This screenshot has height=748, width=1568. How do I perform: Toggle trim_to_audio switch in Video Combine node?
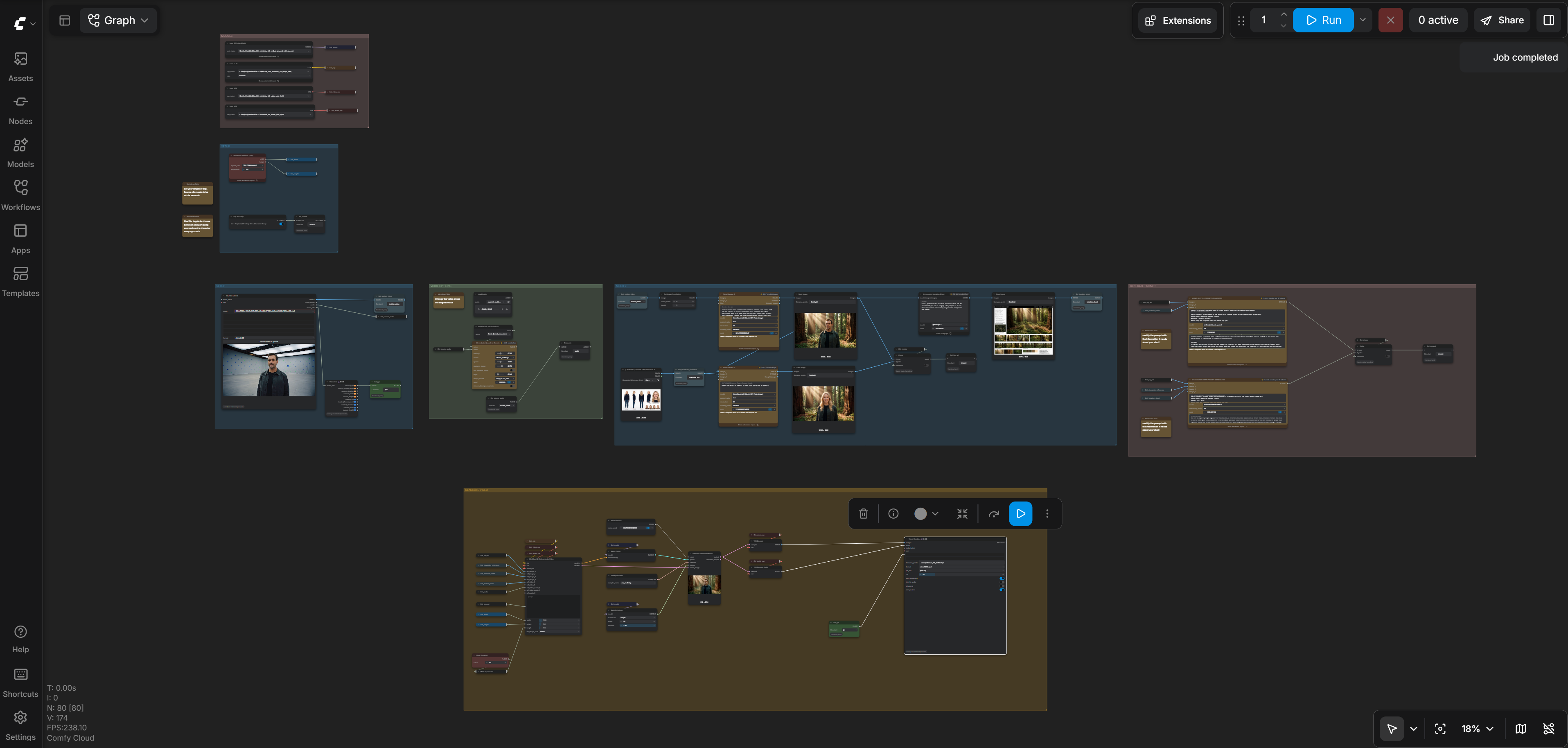coord(1002,582)
